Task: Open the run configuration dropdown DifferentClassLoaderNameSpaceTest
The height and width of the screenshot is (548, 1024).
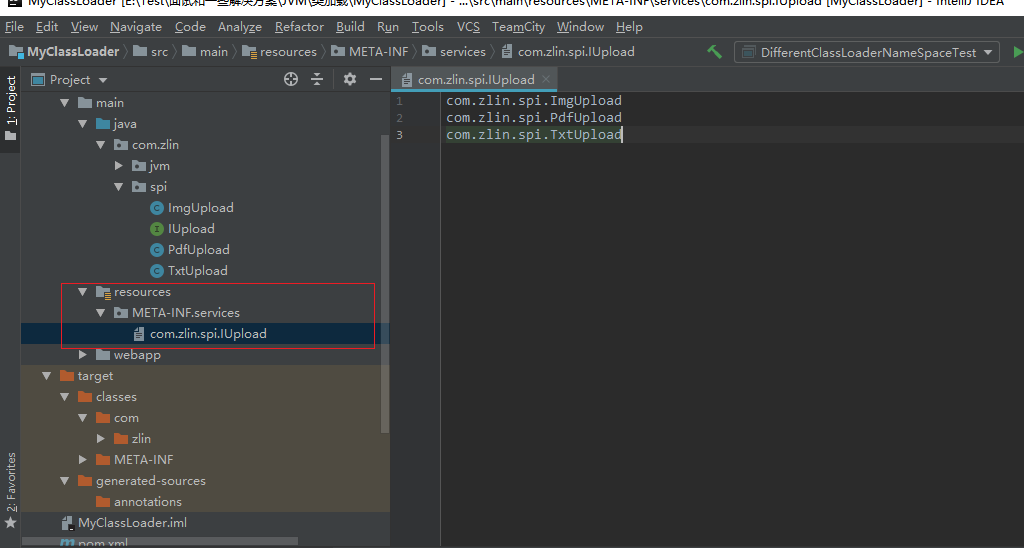Action: pyautogui.click(x=867, y=52)
